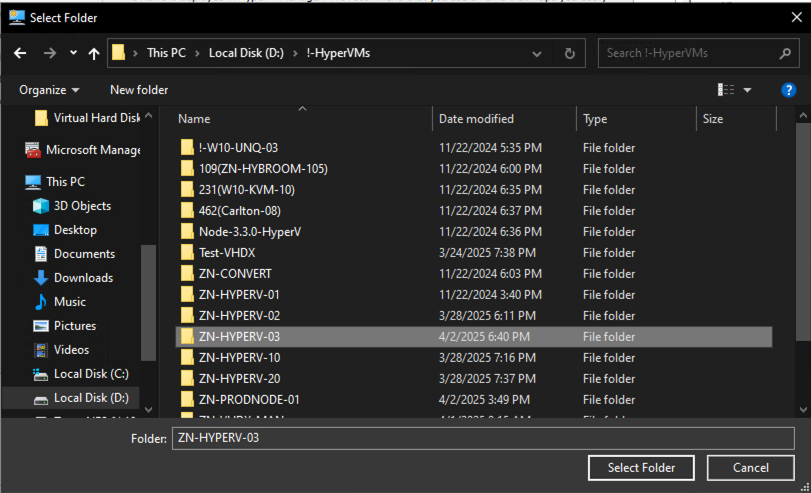This screenshot has height=493, width=811.
Task: Expand the view options dropdown arrow
Action: (748, 90)
